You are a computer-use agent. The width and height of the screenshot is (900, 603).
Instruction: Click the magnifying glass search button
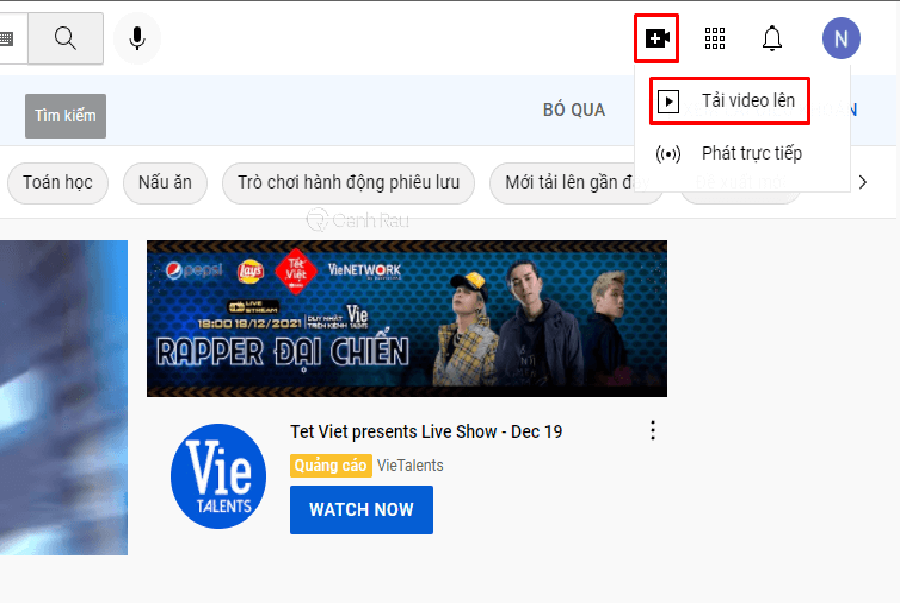(x=65, y=39)
